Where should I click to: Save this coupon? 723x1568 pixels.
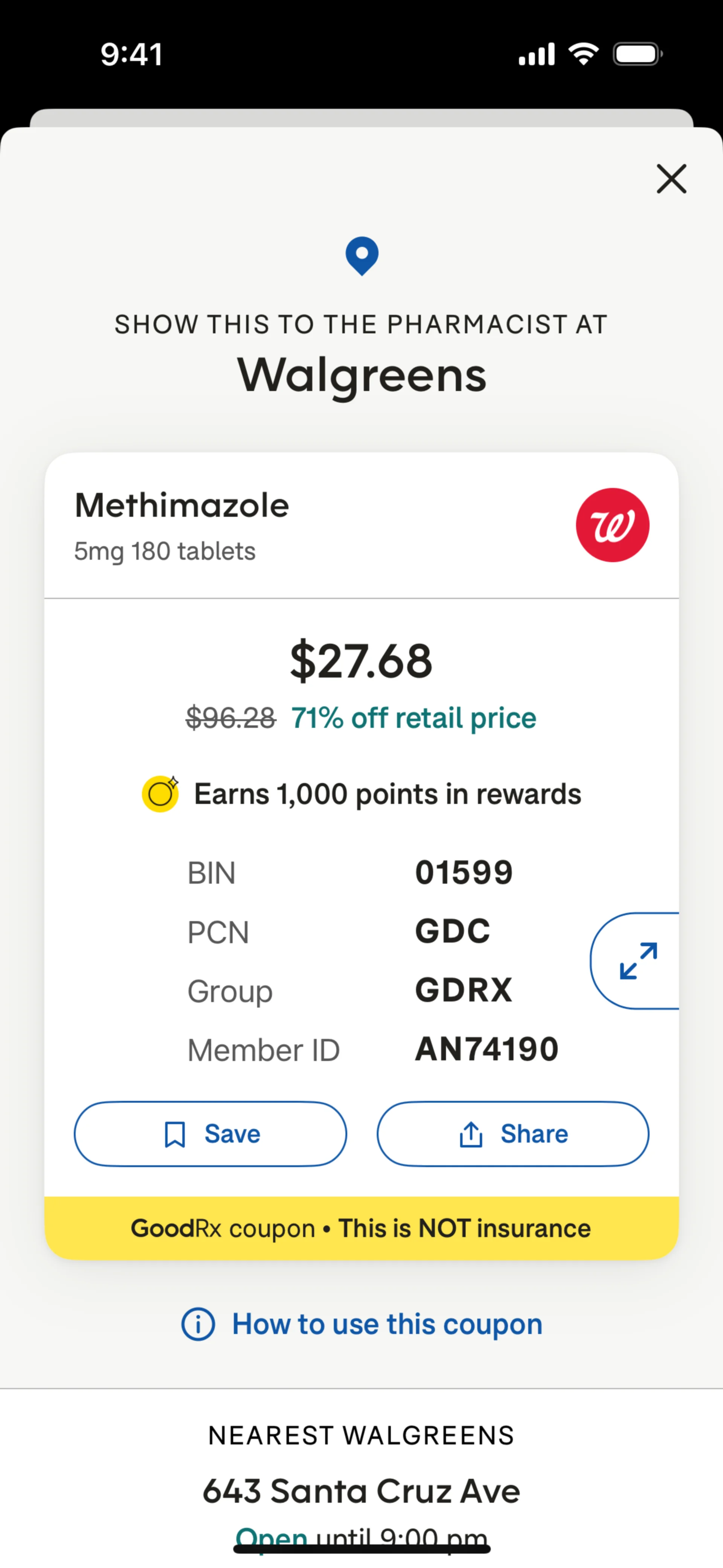[210, 1134]
